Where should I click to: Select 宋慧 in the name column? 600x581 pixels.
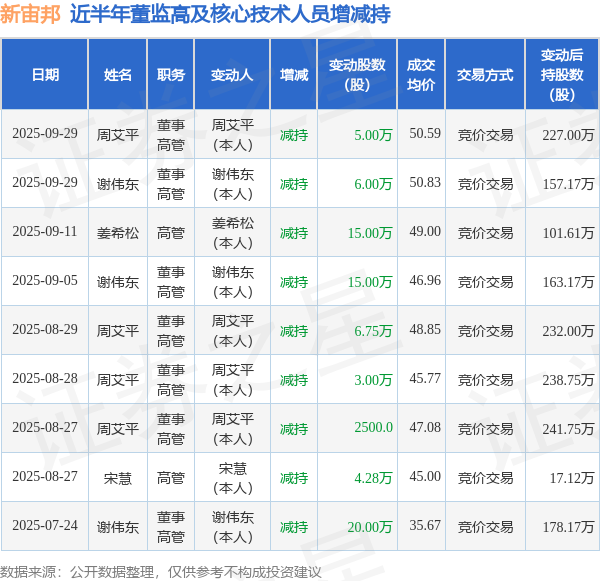(x=117, y=478)
